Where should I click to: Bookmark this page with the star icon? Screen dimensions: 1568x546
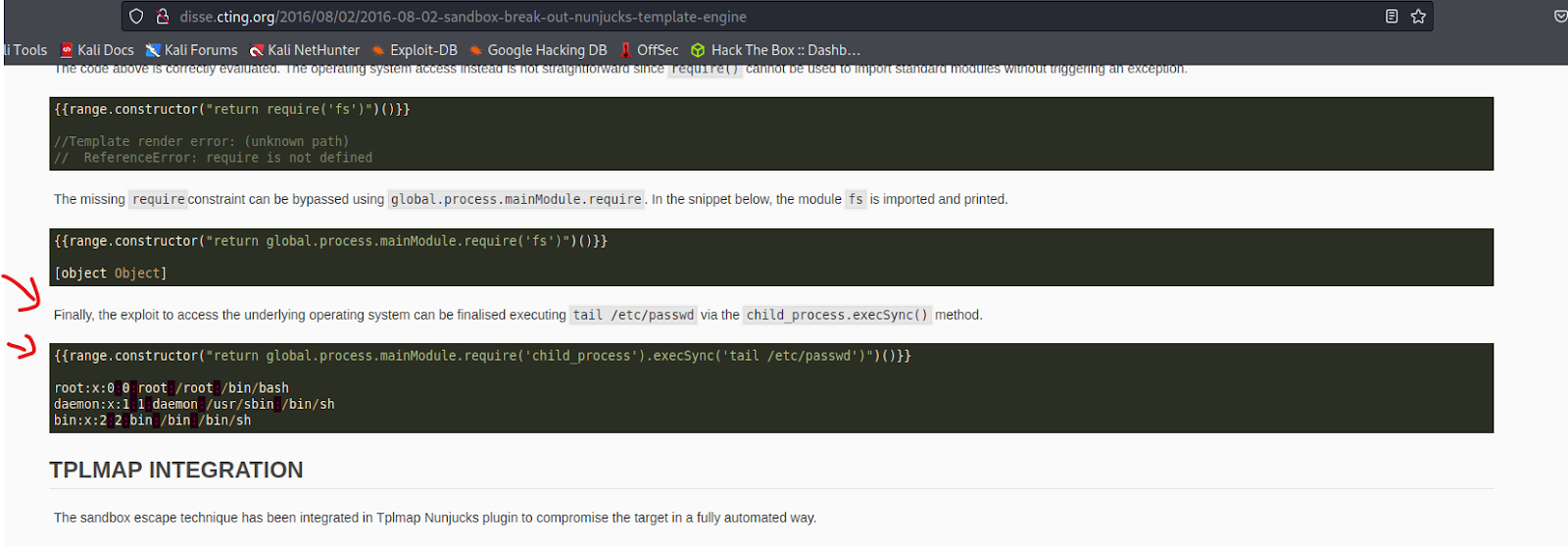click(1418, 17)
